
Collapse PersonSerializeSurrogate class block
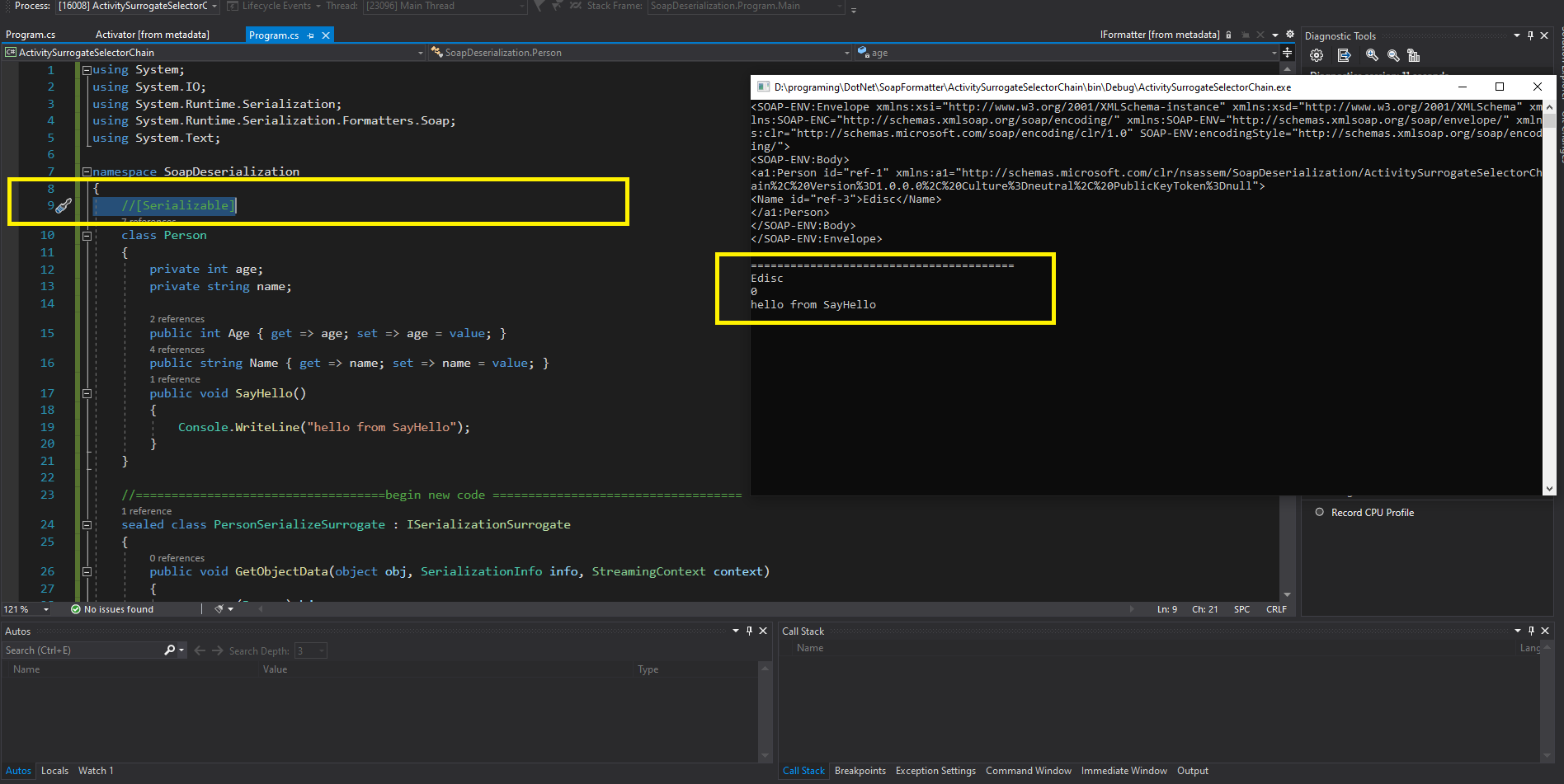pyautogui.click(x=87, y=525)
